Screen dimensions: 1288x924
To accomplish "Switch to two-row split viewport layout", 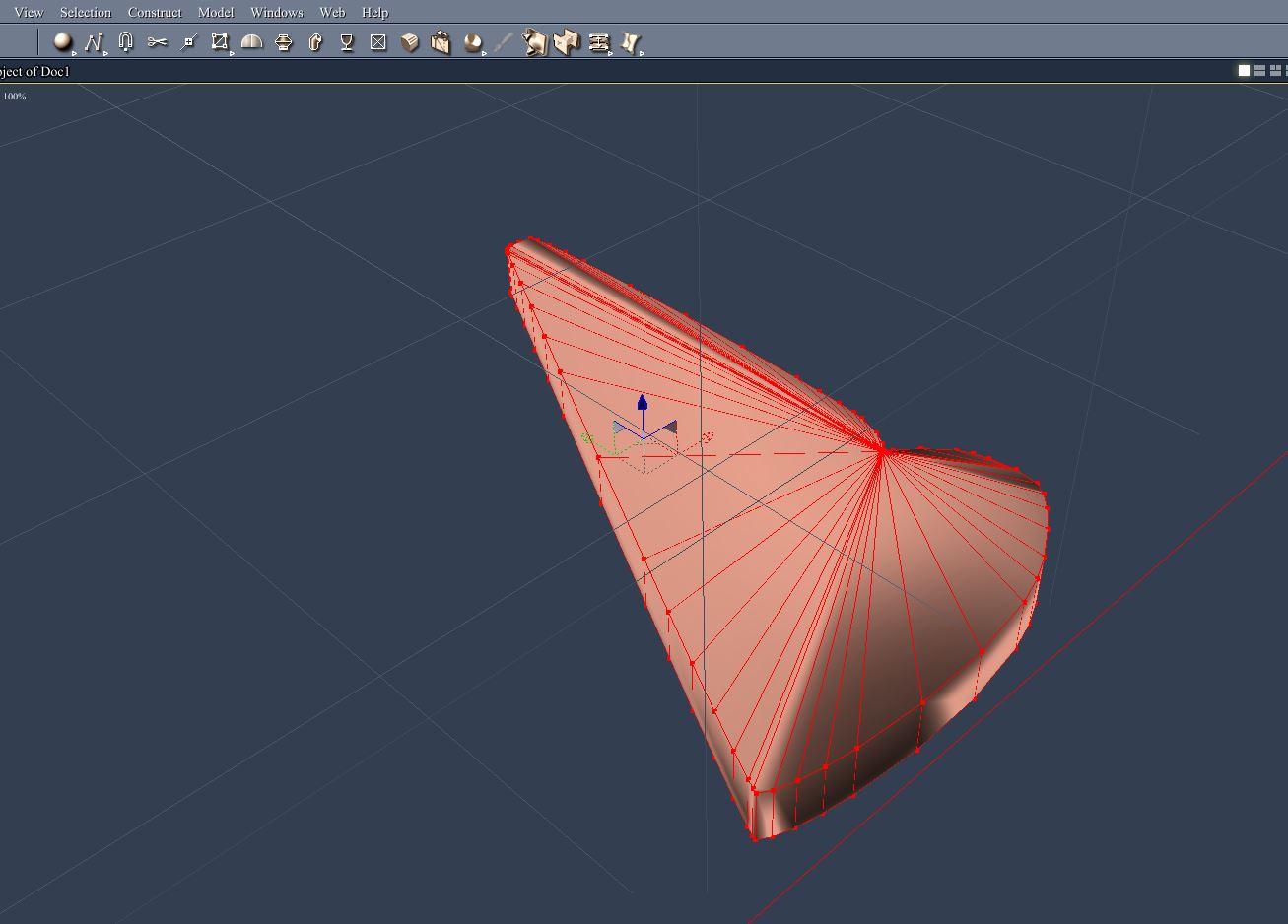I will [1259, 71].
